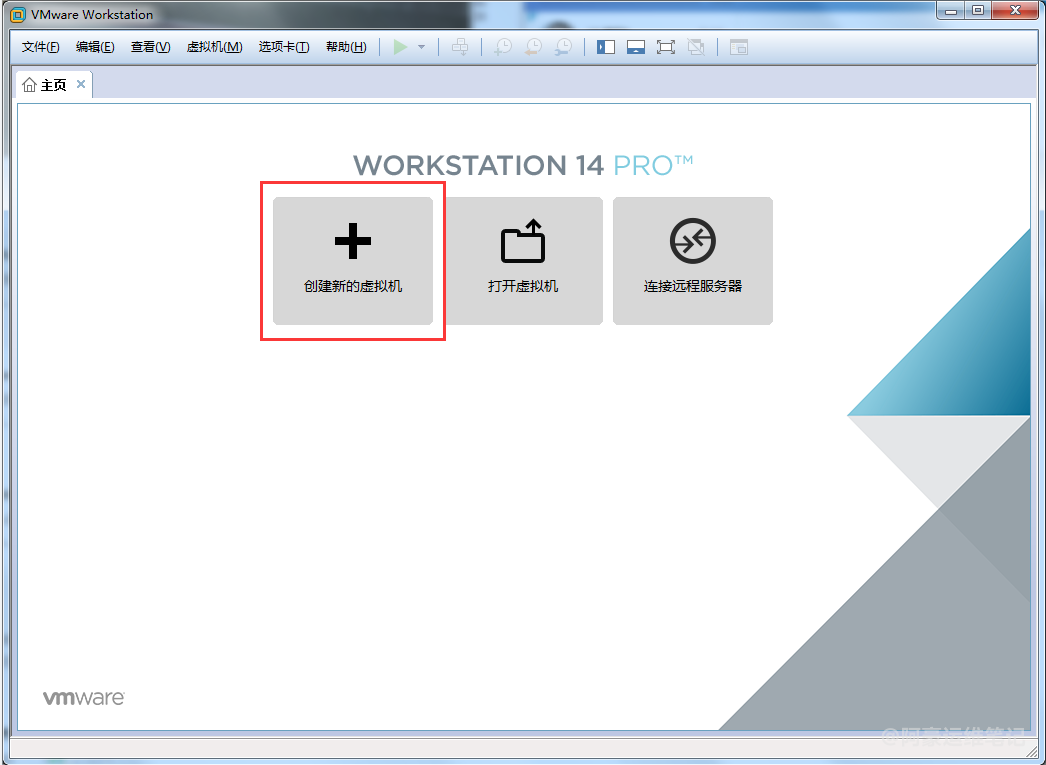Screen dimensions: 1046x765
Task: Click the console view toolbar icon
Action: (x=739, y=47)
